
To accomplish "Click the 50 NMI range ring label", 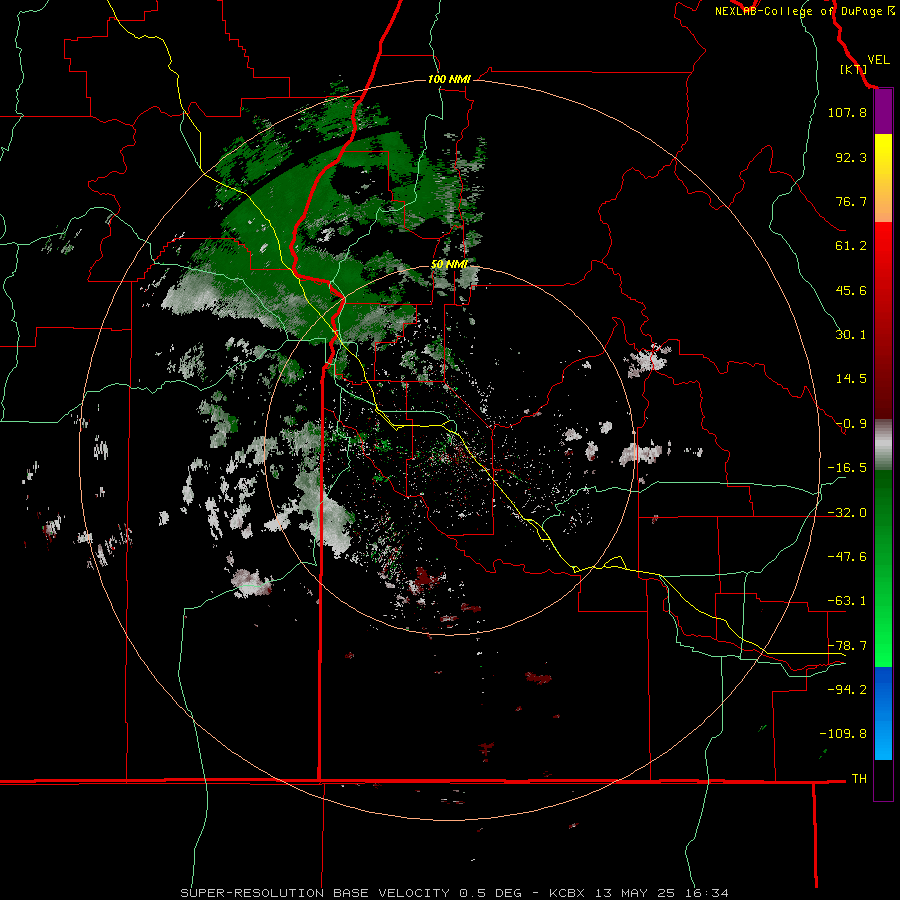I will pos(449,264).
